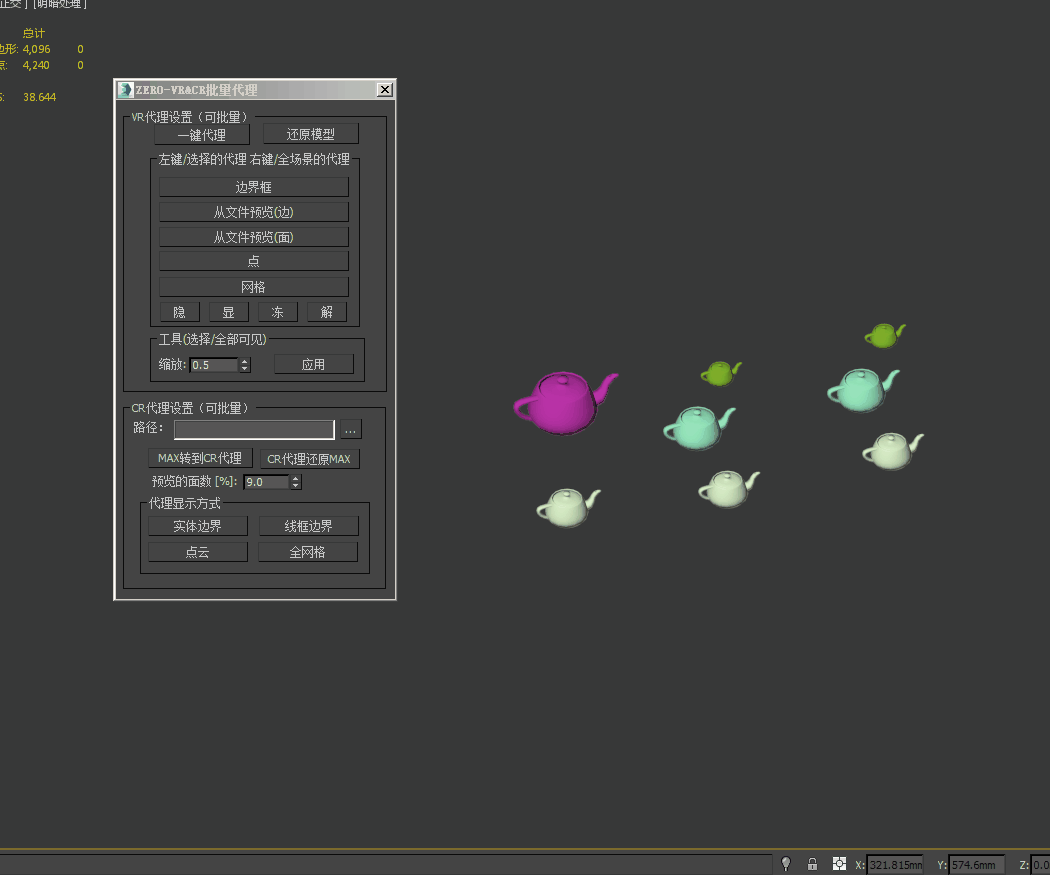Click the ZERO-VR&CR dialog title icon
Viewport: 1050px width, 875px height.
tap(125, 90)
